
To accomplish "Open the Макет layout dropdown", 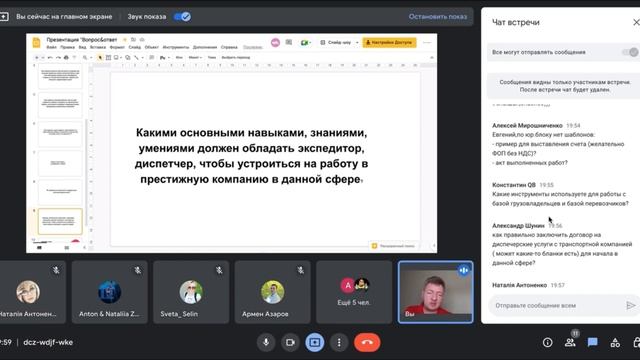I will pyautogui.click(x=195, y=58).
